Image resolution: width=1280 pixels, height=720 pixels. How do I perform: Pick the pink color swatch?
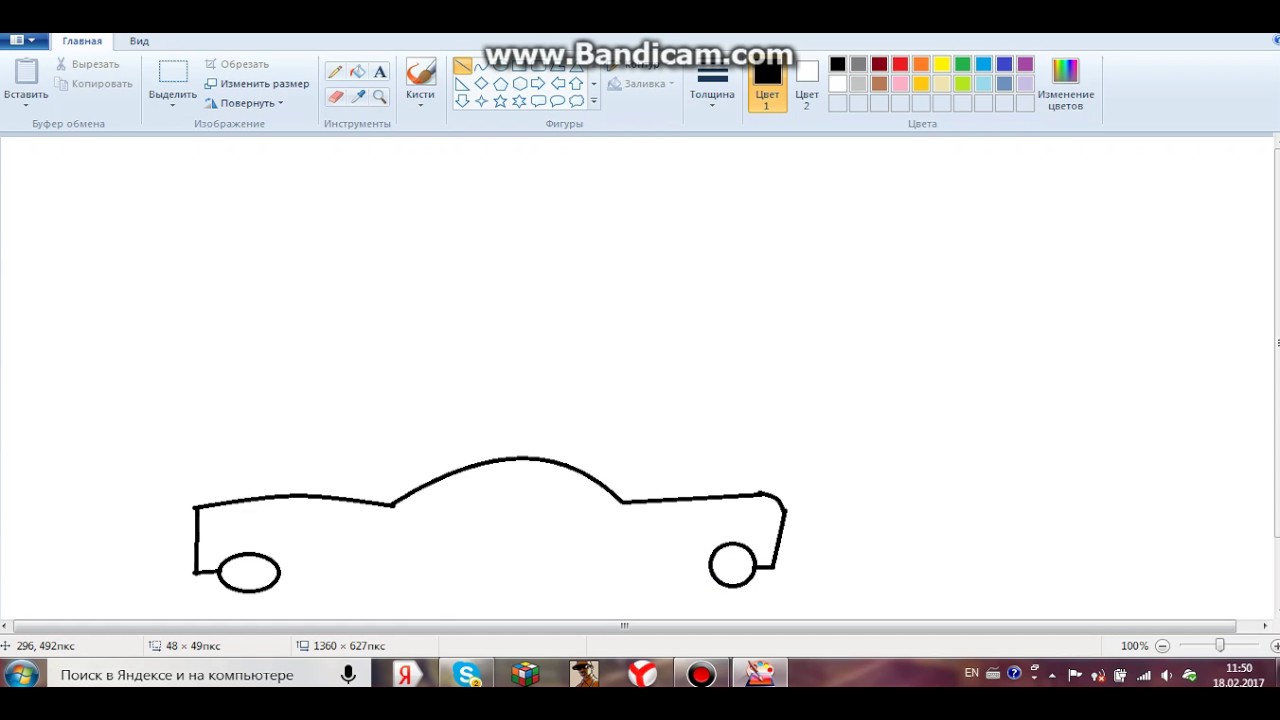click(900, 84)
